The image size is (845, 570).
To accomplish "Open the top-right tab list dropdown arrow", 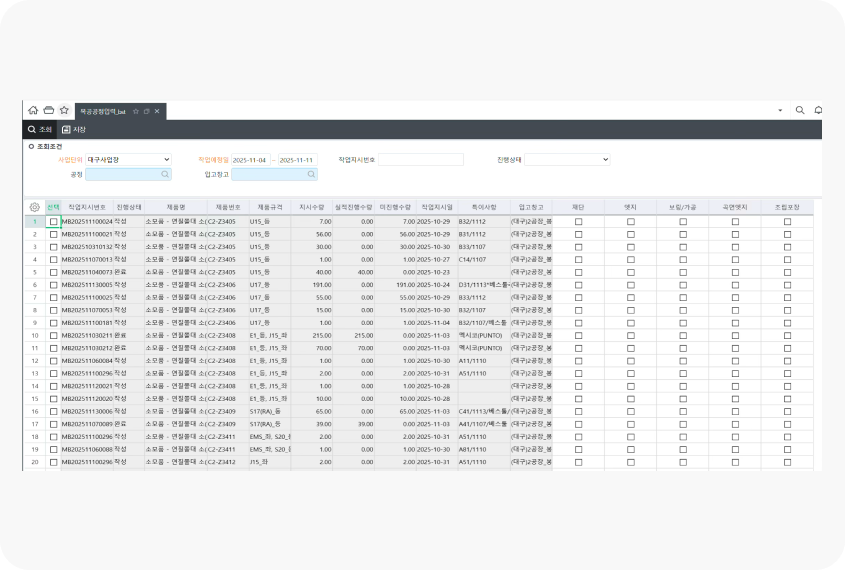I will (780, 110).
